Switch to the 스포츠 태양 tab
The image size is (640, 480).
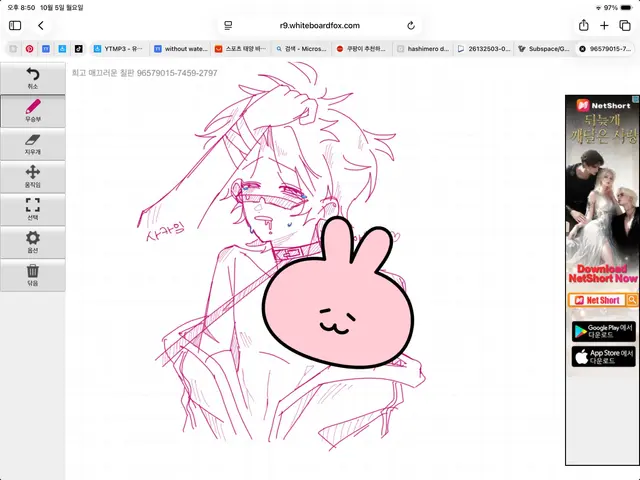pyautogui.click(x=241, y=49)
